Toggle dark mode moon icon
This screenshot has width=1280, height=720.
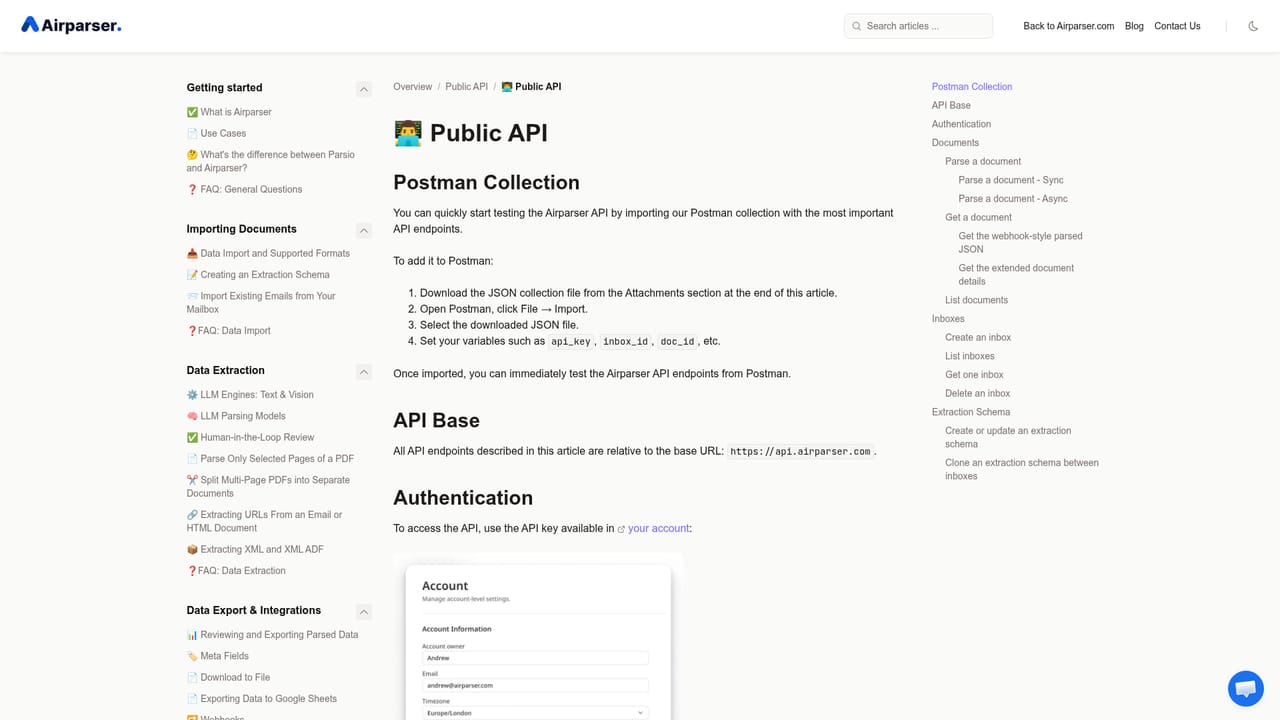(x=1253, y=26)
